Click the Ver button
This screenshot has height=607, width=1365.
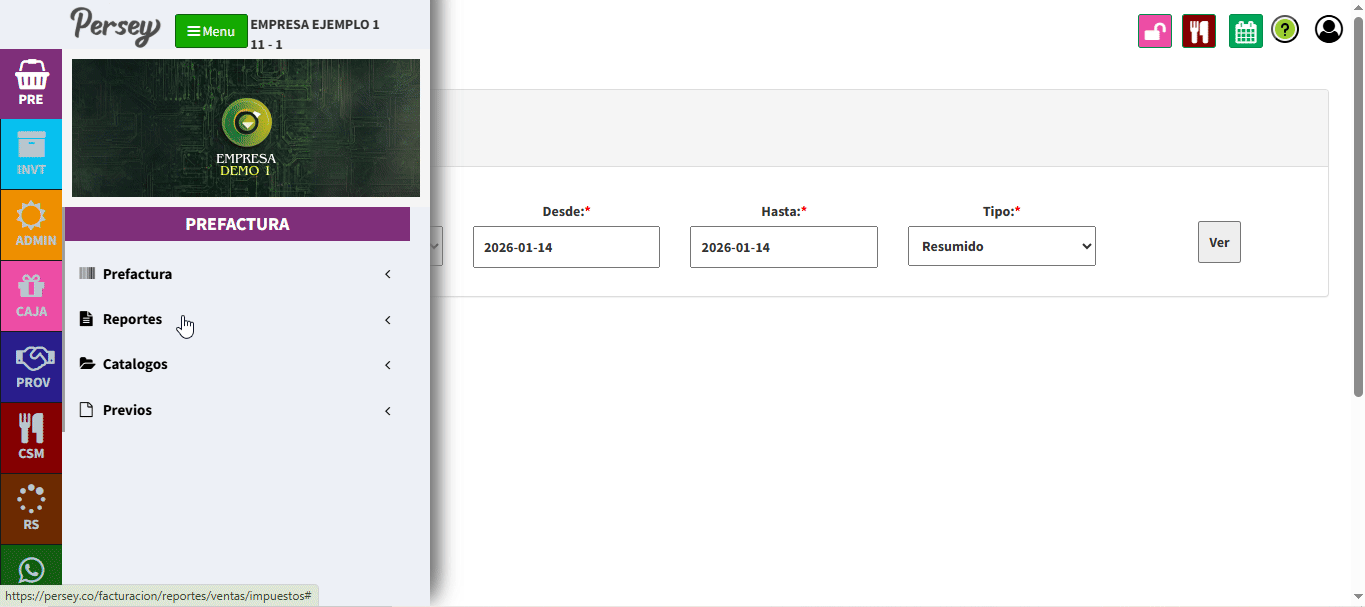tap(1219, 242)
